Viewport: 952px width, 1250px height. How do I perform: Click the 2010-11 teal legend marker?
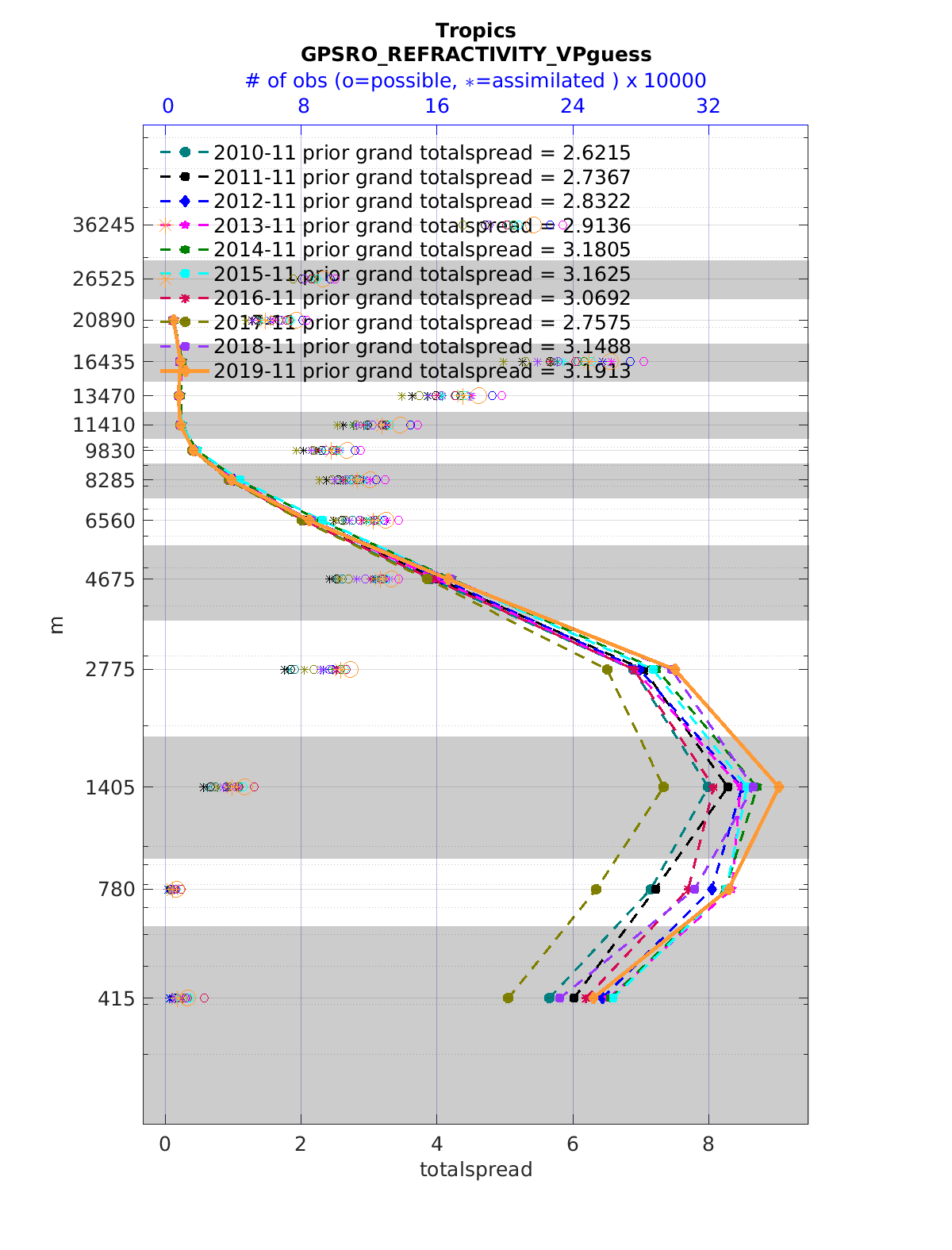(184, 152)
